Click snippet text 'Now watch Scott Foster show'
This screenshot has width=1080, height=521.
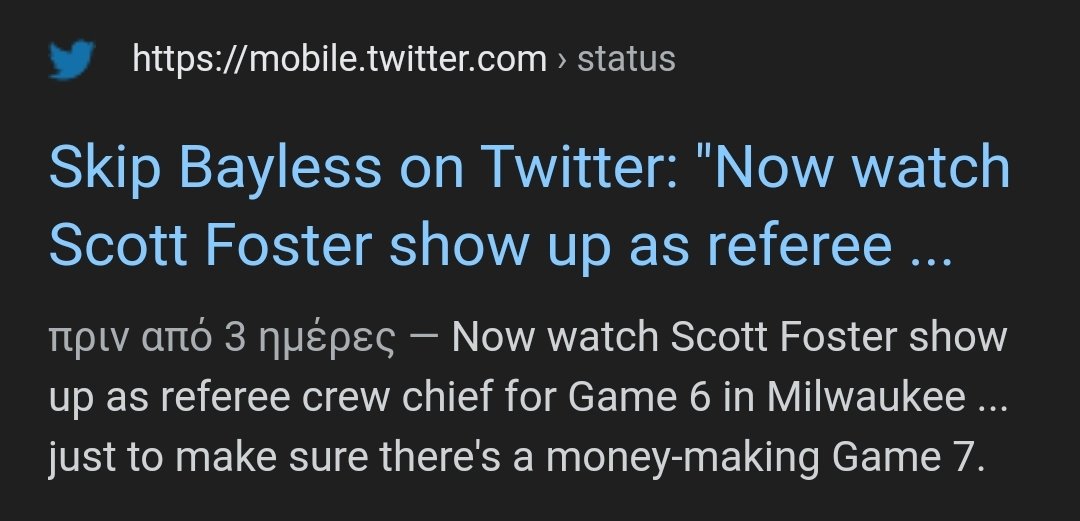(729, 337)
